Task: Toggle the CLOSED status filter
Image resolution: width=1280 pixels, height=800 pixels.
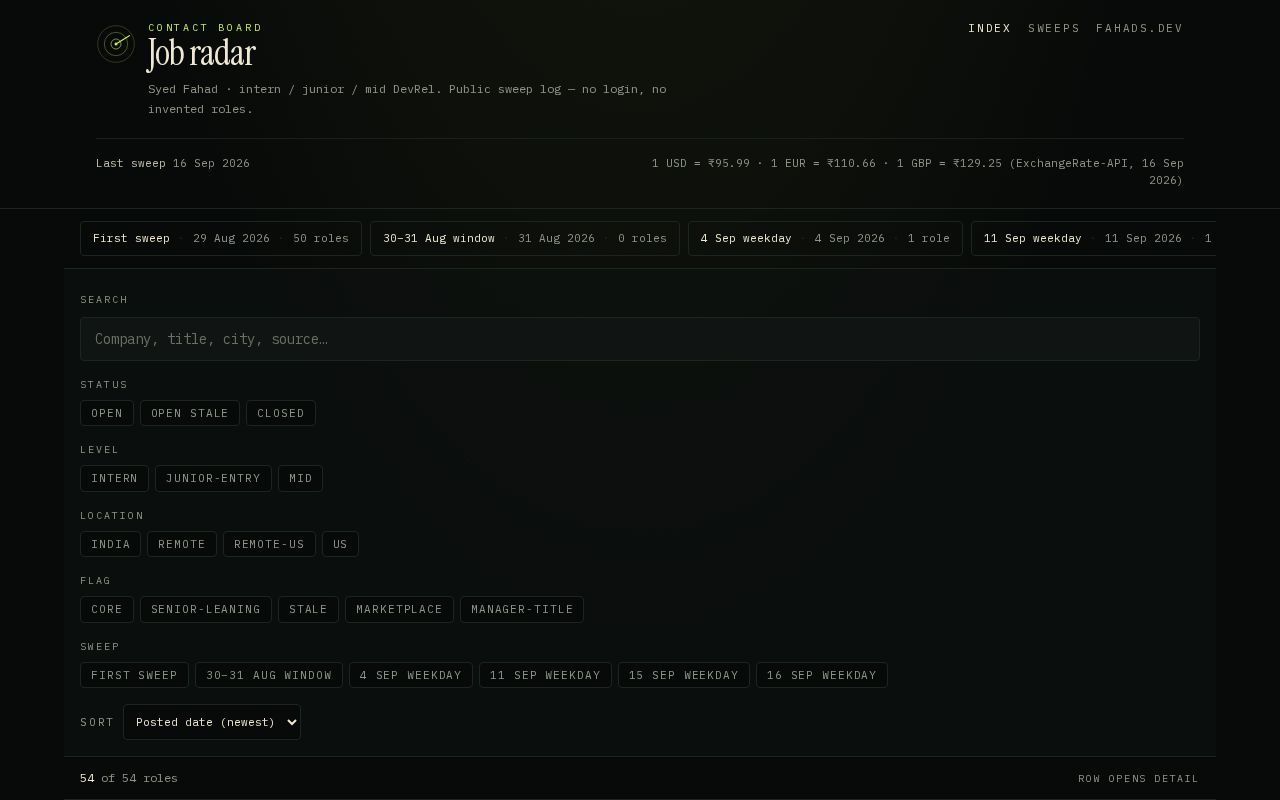Action: point(281,413)
